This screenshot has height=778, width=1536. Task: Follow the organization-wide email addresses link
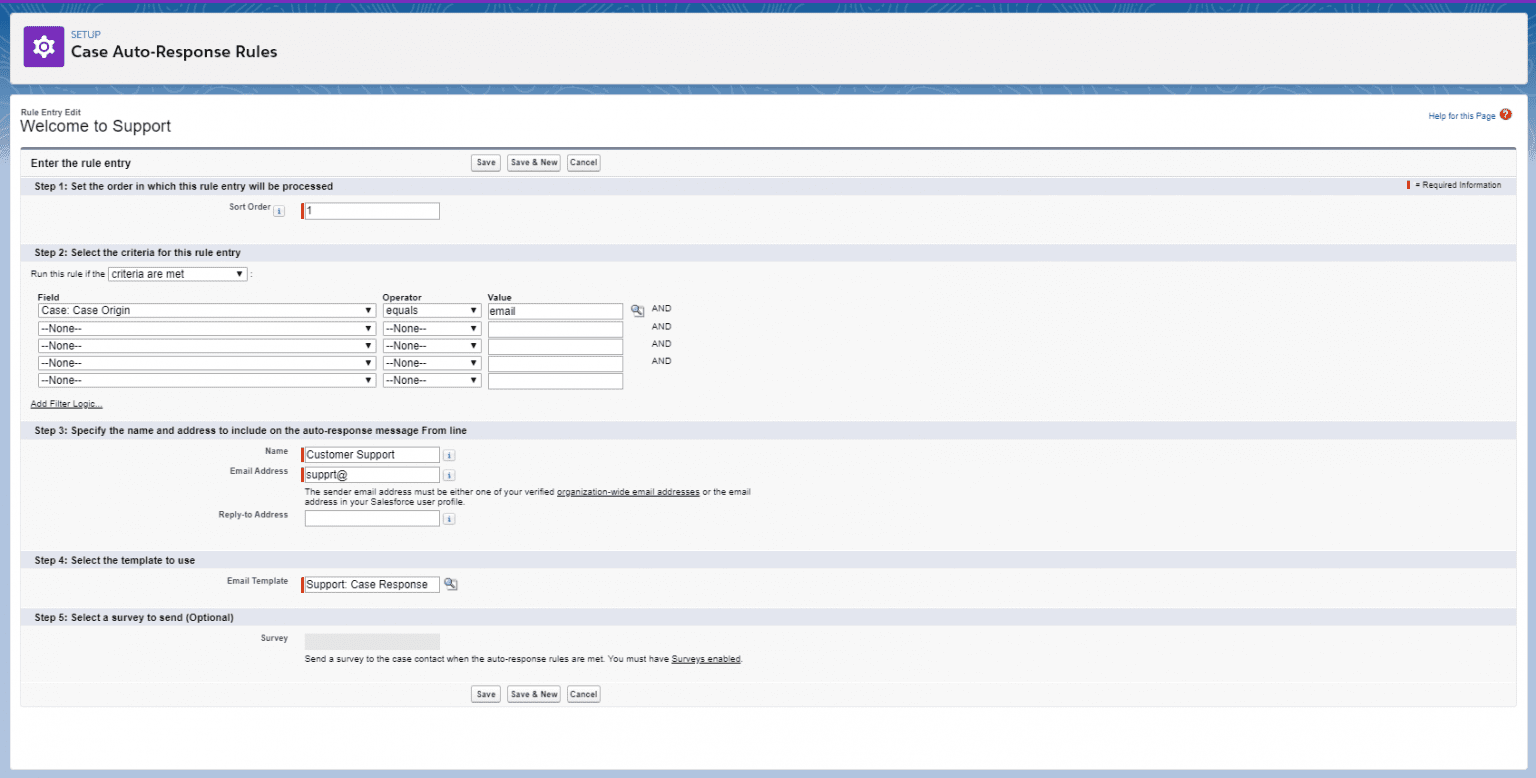click(628, 493)
